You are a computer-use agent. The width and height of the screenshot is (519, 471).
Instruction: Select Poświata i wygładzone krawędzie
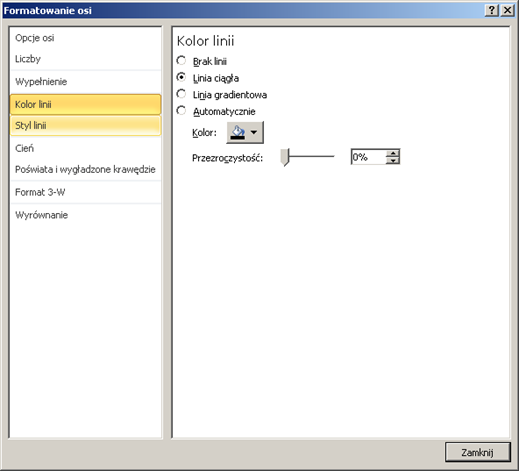pos(85,170)
